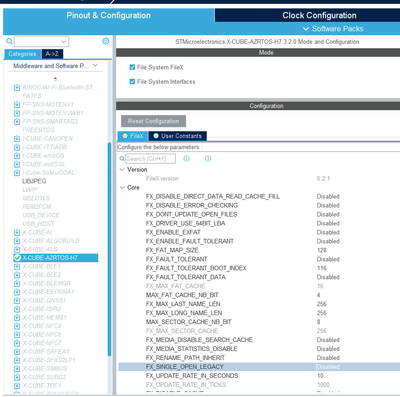Image resolution: width=400 pixels, height=397 pixels.
Task: Select the Categories view tab
Action: pos(22,54)
